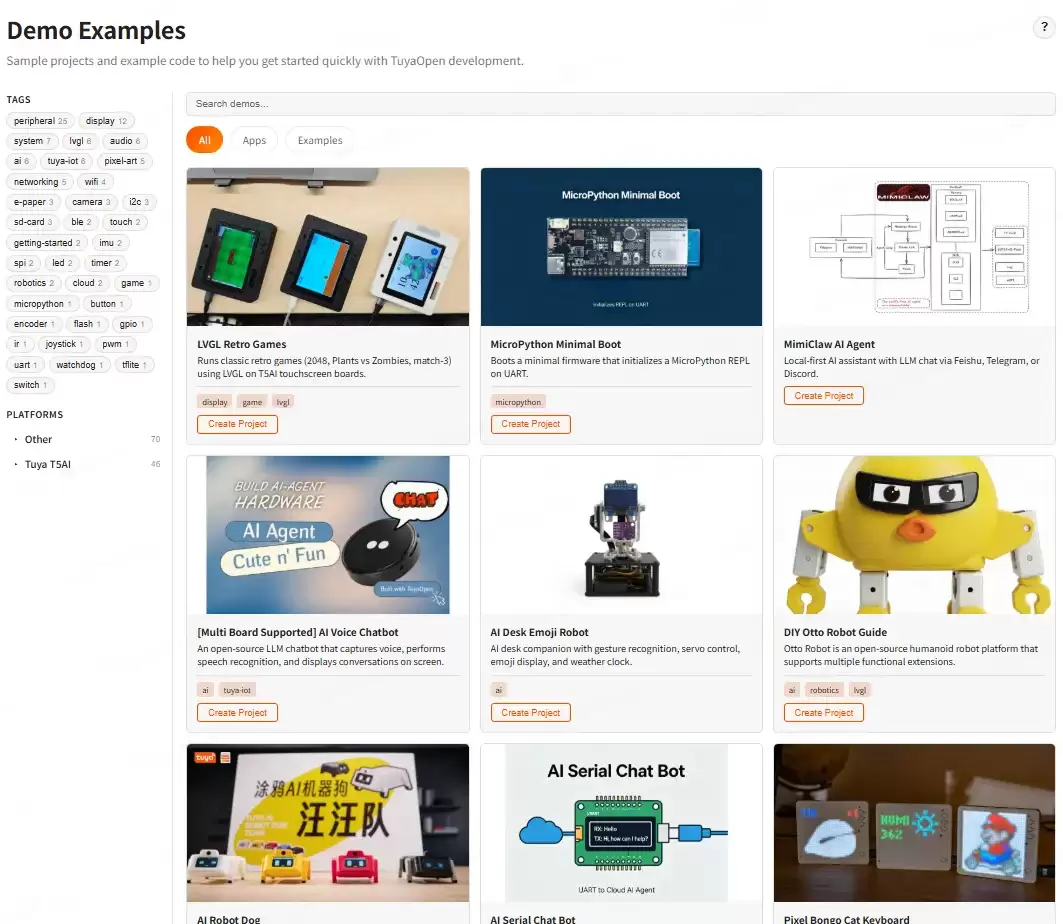1063x924 pixels.
Task: Choose the micropython tag in sidebar
Action: coord(43,304)
